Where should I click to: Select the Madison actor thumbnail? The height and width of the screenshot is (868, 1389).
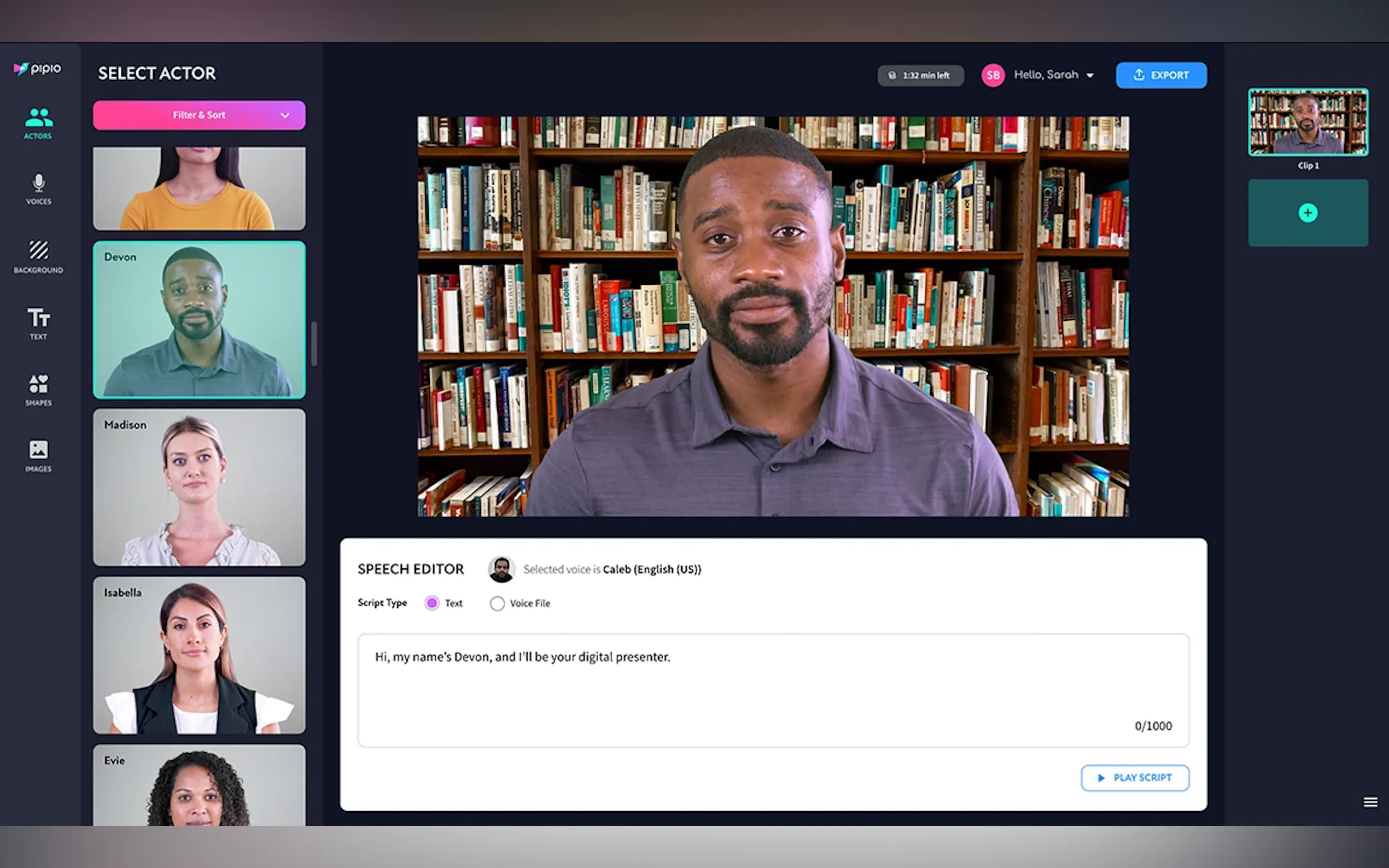[x=199, y=488]
